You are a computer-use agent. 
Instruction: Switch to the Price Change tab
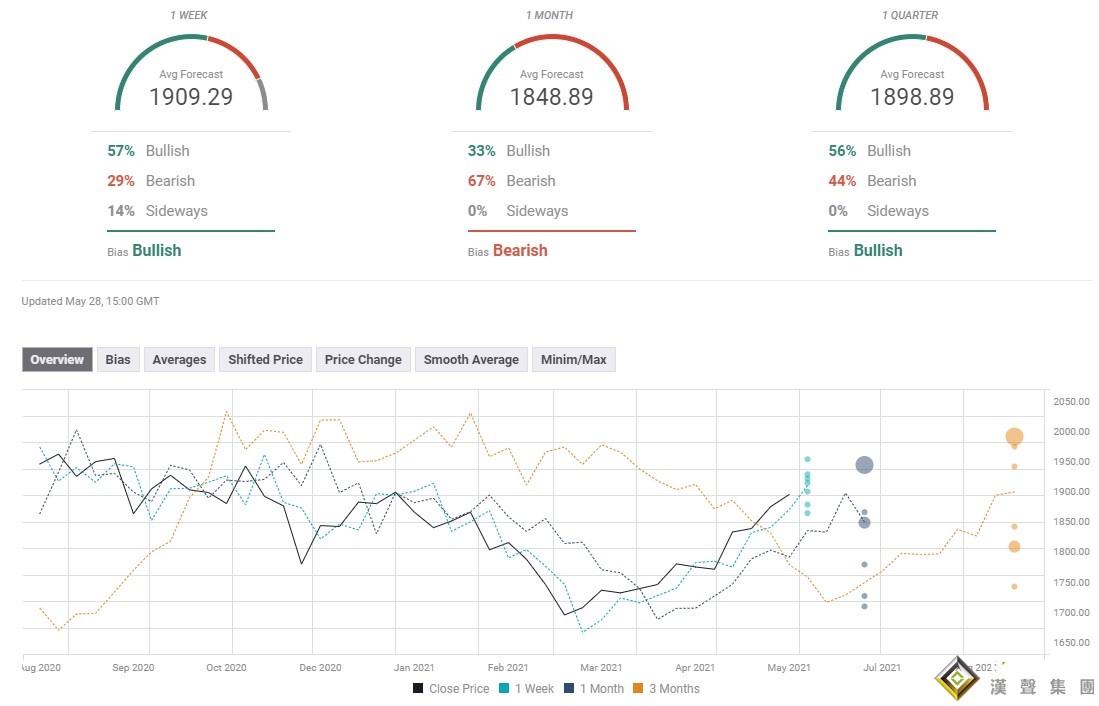(x=363, y=360)
